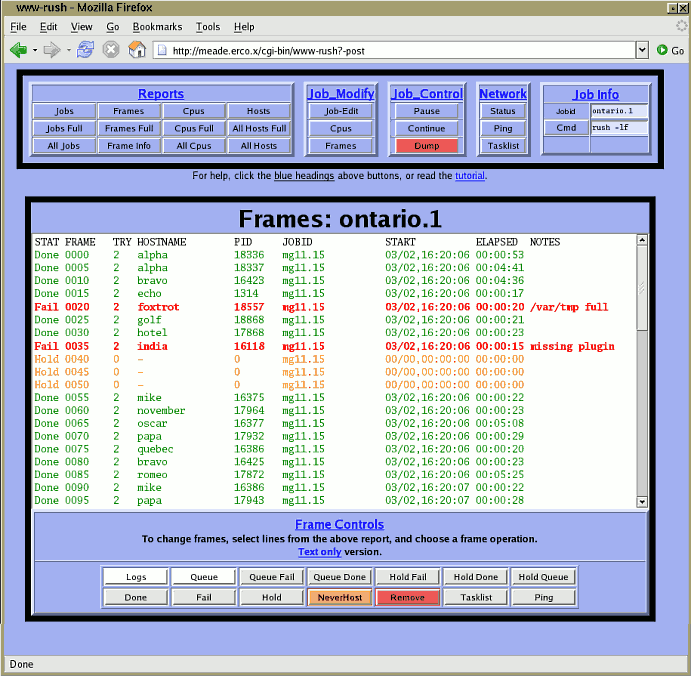This screenshot has height=676, width=691.
Task: Click the Stop loading icon
Action: pyautogui.click(x=111, y=49)
